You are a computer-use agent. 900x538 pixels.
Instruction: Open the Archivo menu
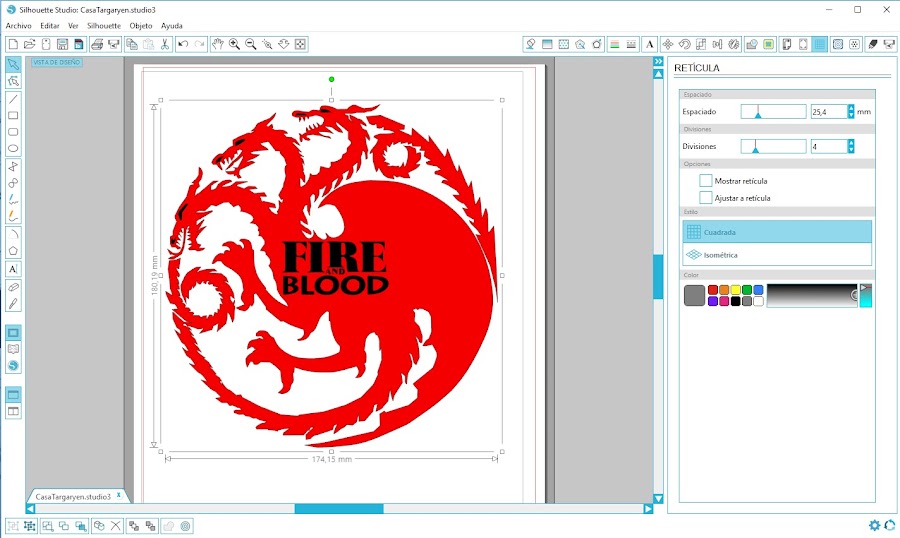18,26
